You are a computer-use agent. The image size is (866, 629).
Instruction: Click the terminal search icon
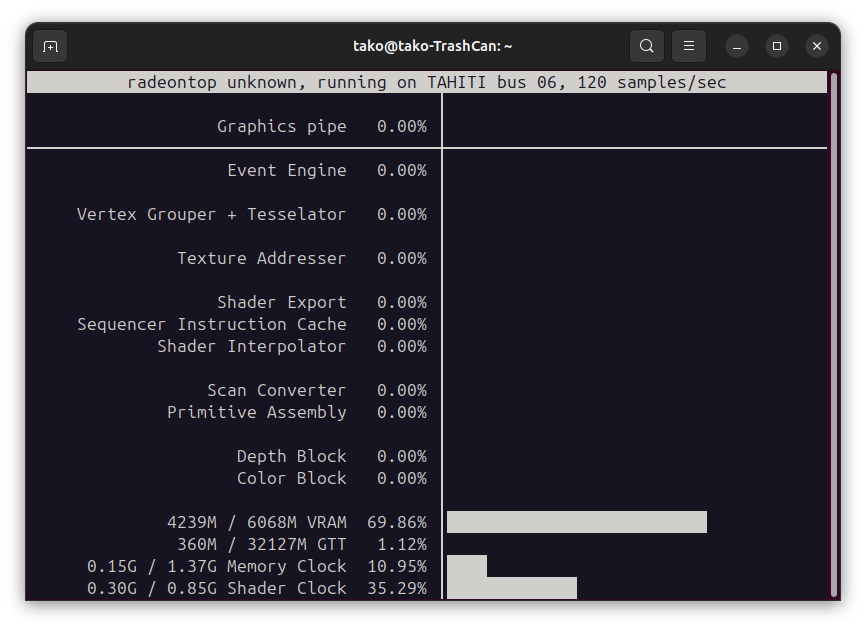click(x=647, y=46)
